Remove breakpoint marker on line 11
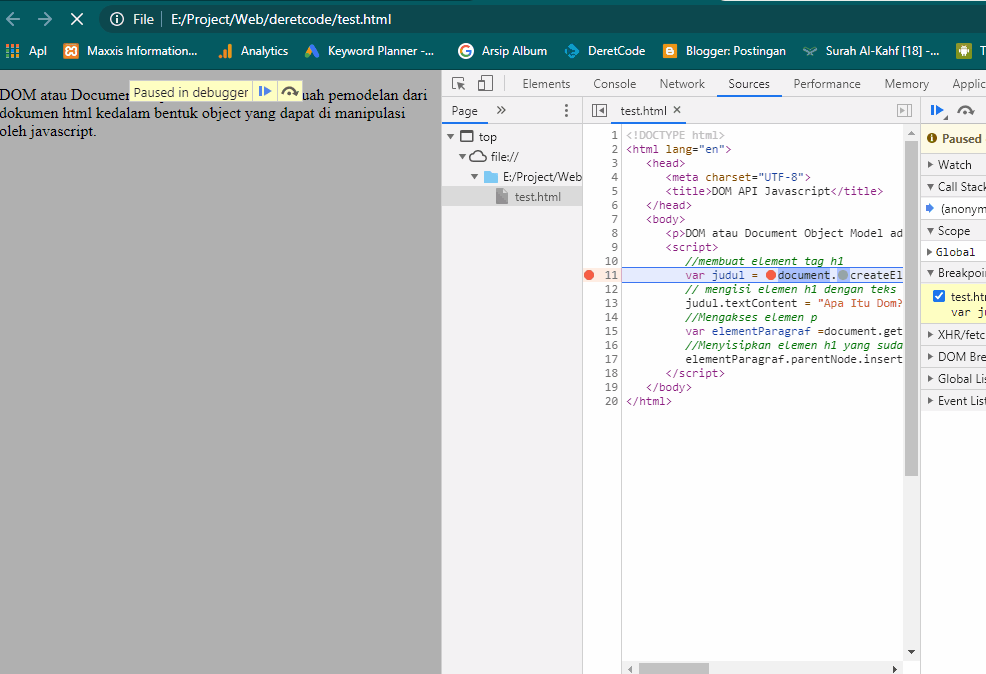The width and height of the screenshot is (986, 674). pos(589,275)
